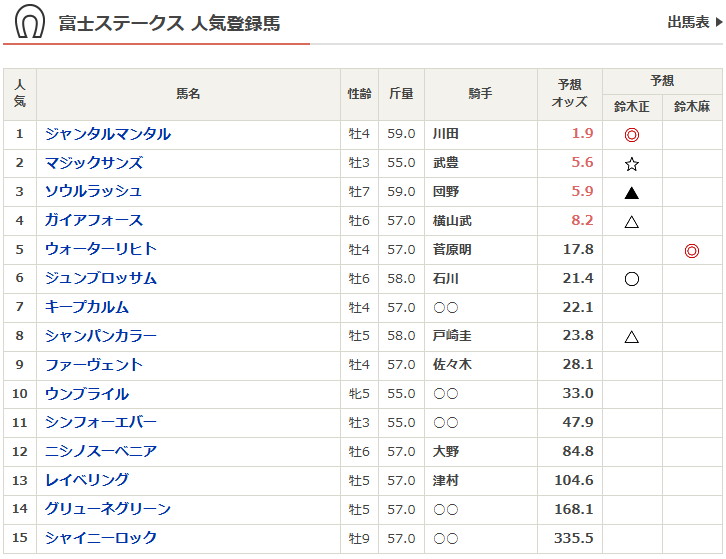Open horse page for キープカルム
Screen dimensions: 726x559
(87, 307)
